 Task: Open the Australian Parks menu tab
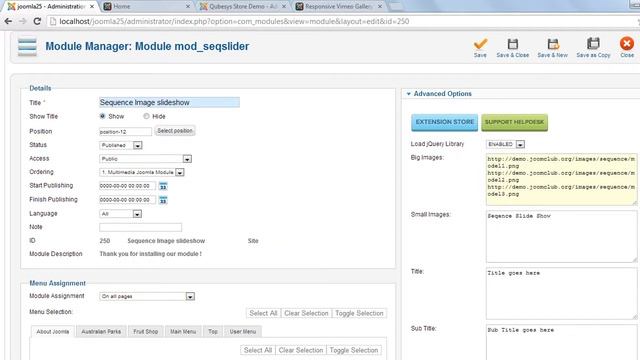[x=101, y=331]
